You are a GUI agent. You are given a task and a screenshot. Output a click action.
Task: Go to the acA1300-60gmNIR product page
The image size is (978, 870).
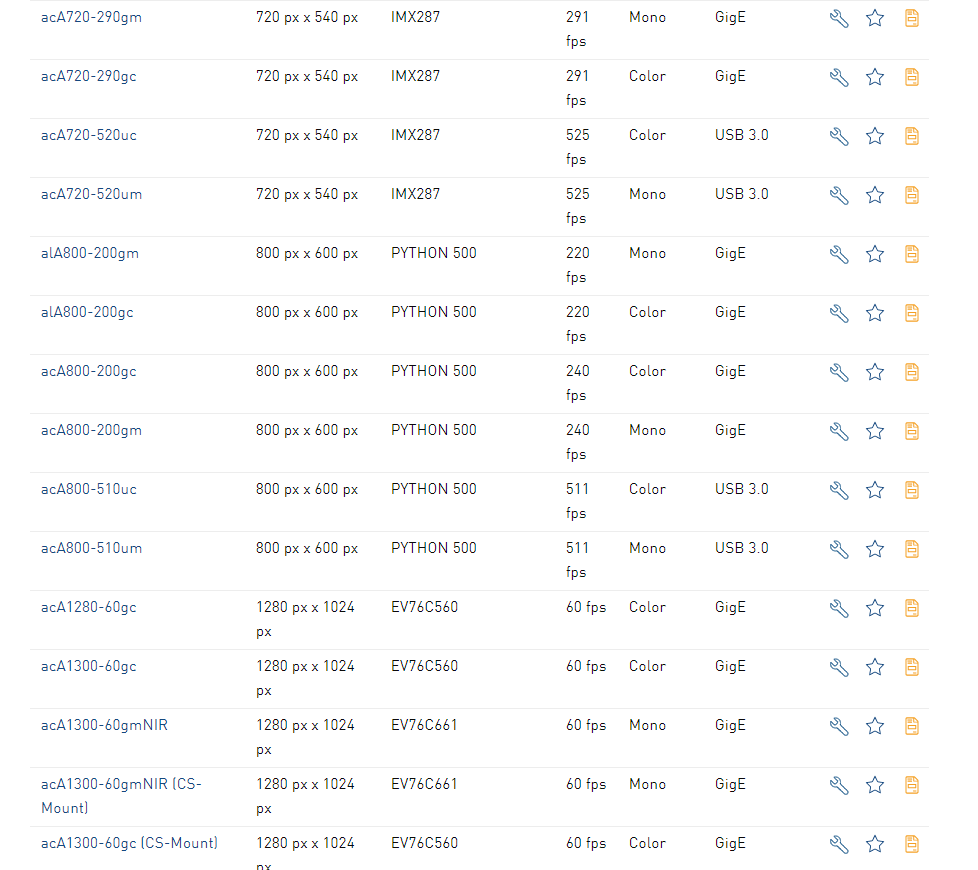tap(104, 725)
